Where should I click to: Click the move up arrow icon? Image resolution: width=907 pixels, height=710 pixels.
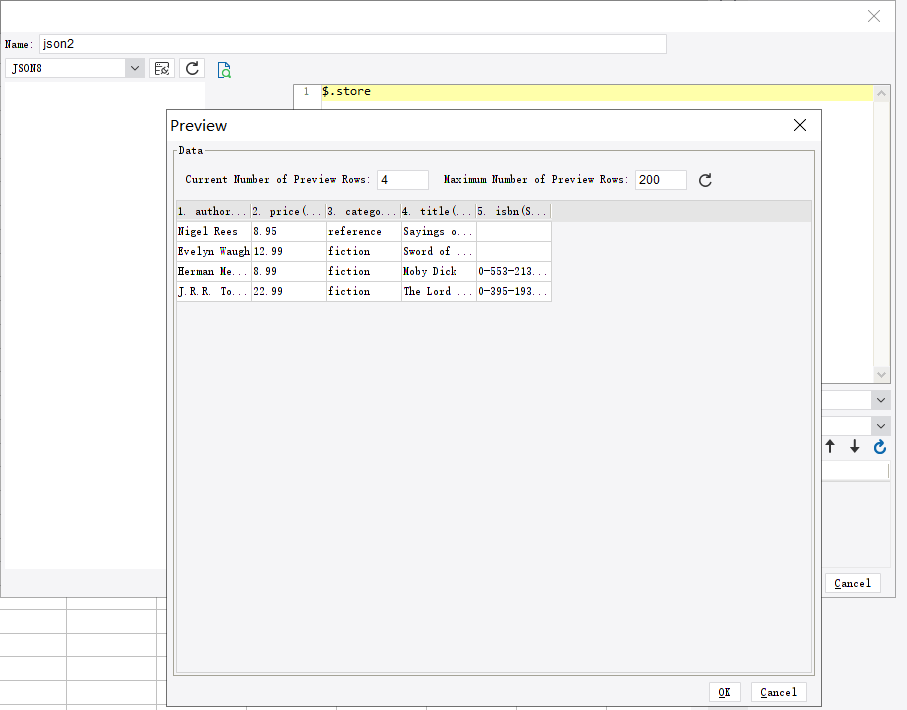pyautogui.click(x=829, y=446)
